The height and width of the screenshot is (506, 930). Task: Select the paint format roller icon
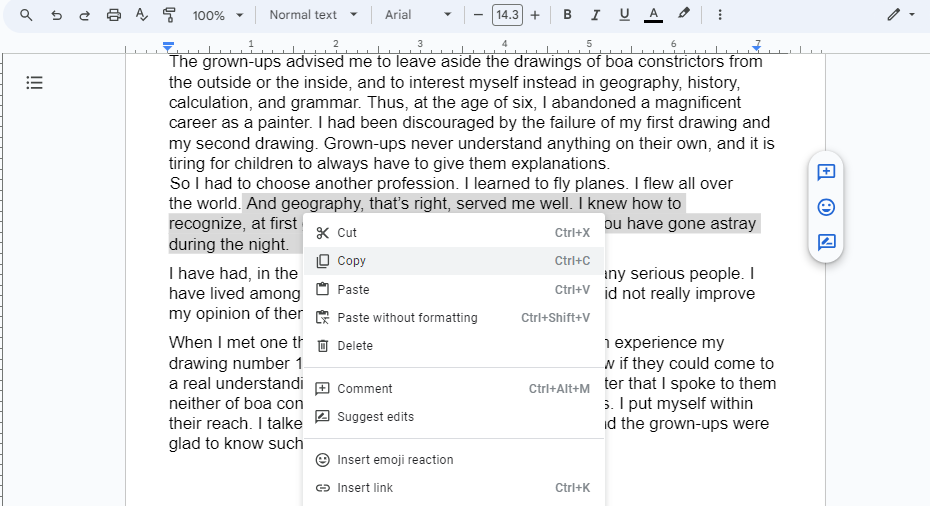tap(169, 15)
